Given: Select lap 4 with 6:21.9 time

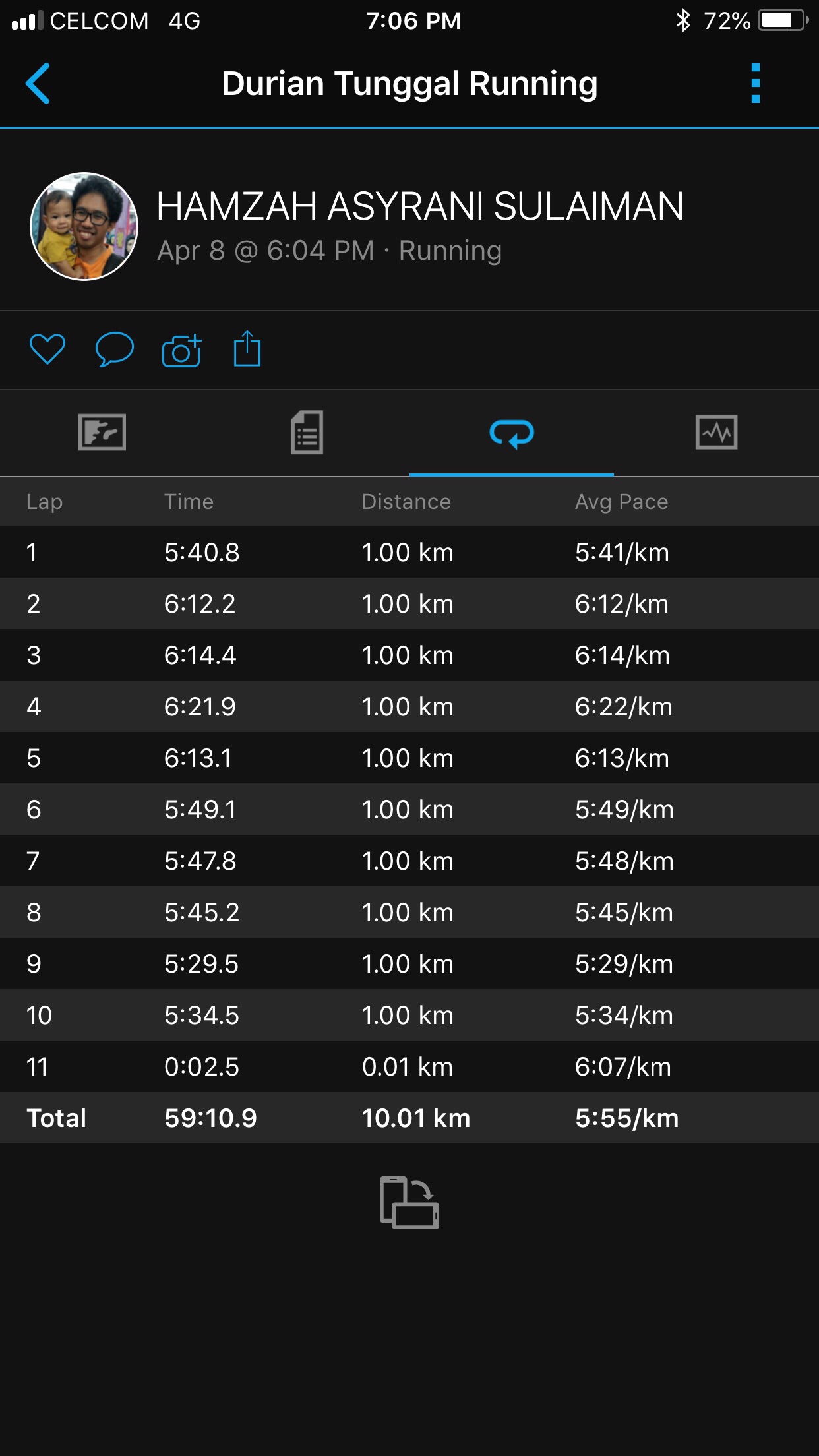Looking at the screenshot, I should (x=409, y=706).
